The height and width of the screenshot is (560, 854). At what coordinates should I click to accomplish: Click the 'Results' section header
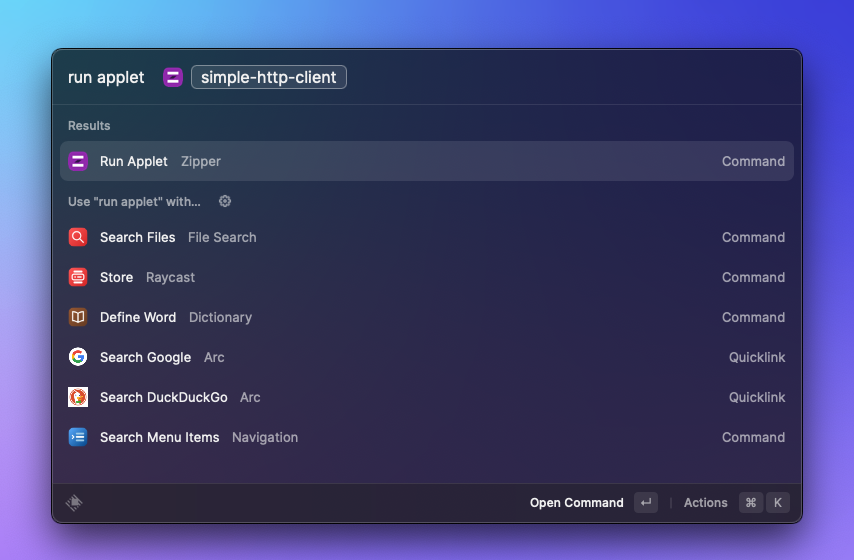tap(89, 126)
